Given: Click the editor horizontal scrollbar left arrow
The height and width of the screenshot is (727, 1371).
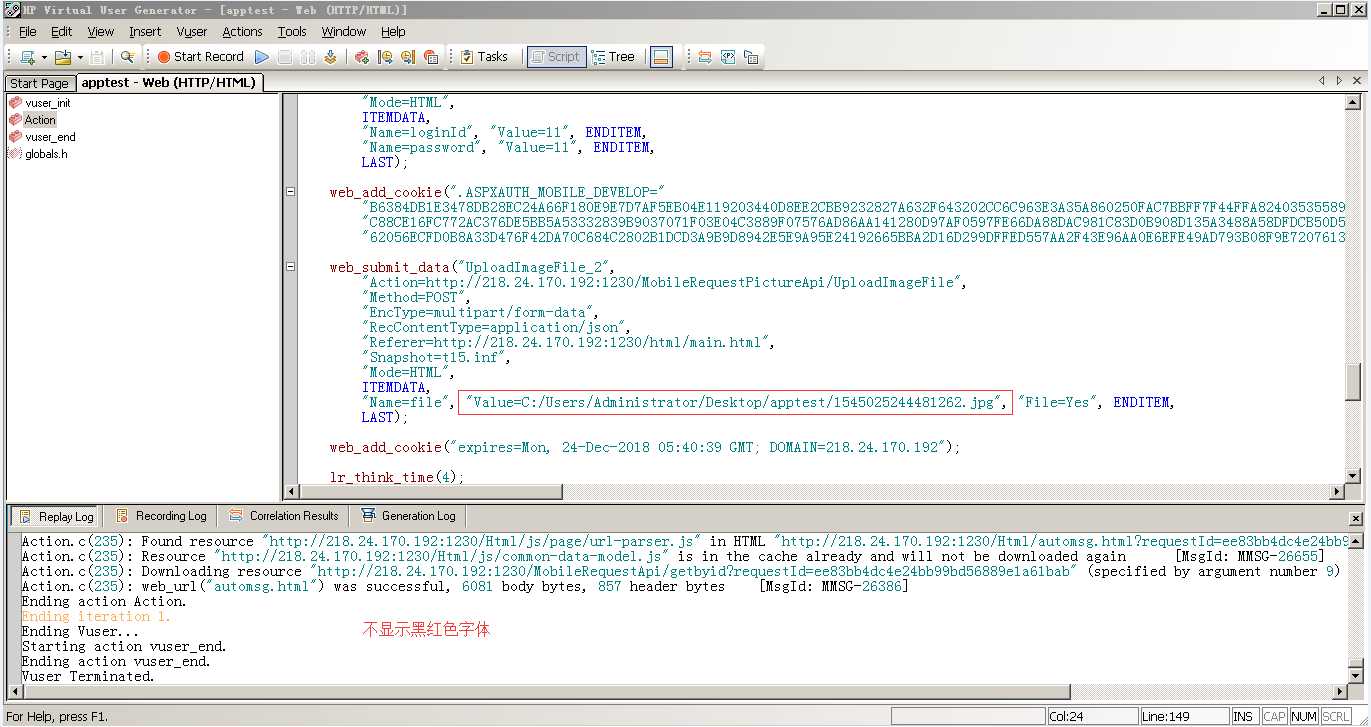Looking at the screenshot, I should (x=292, y=492).
